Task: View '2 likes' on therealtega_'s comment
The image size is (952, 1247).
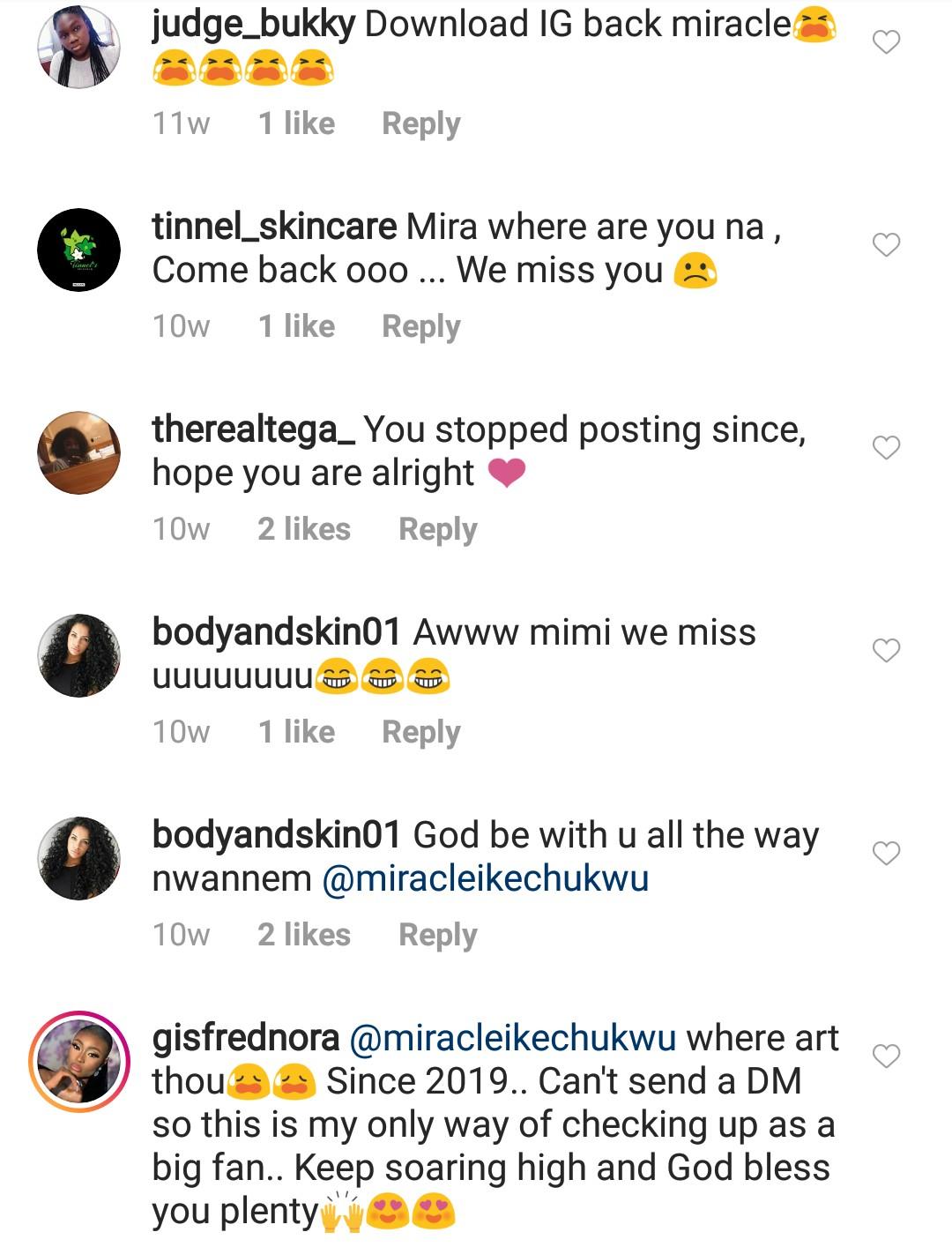Action: click(304, 529)
